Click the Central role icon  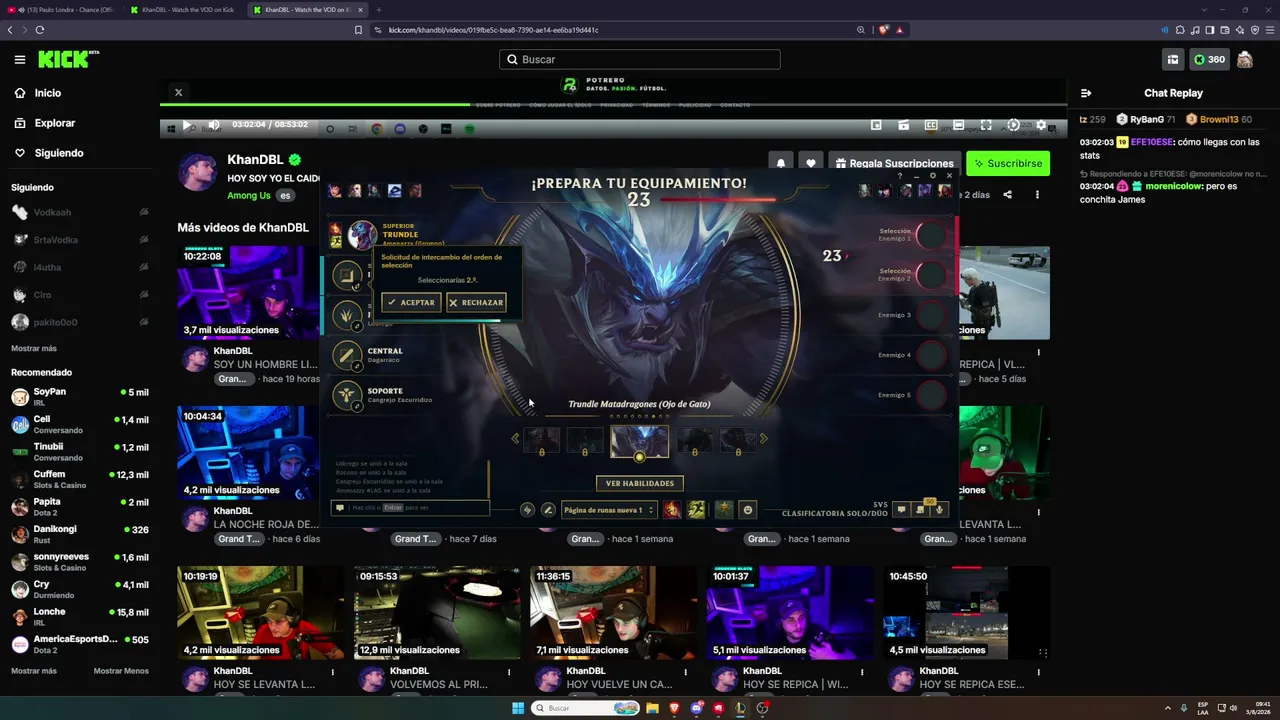point(347,355)
